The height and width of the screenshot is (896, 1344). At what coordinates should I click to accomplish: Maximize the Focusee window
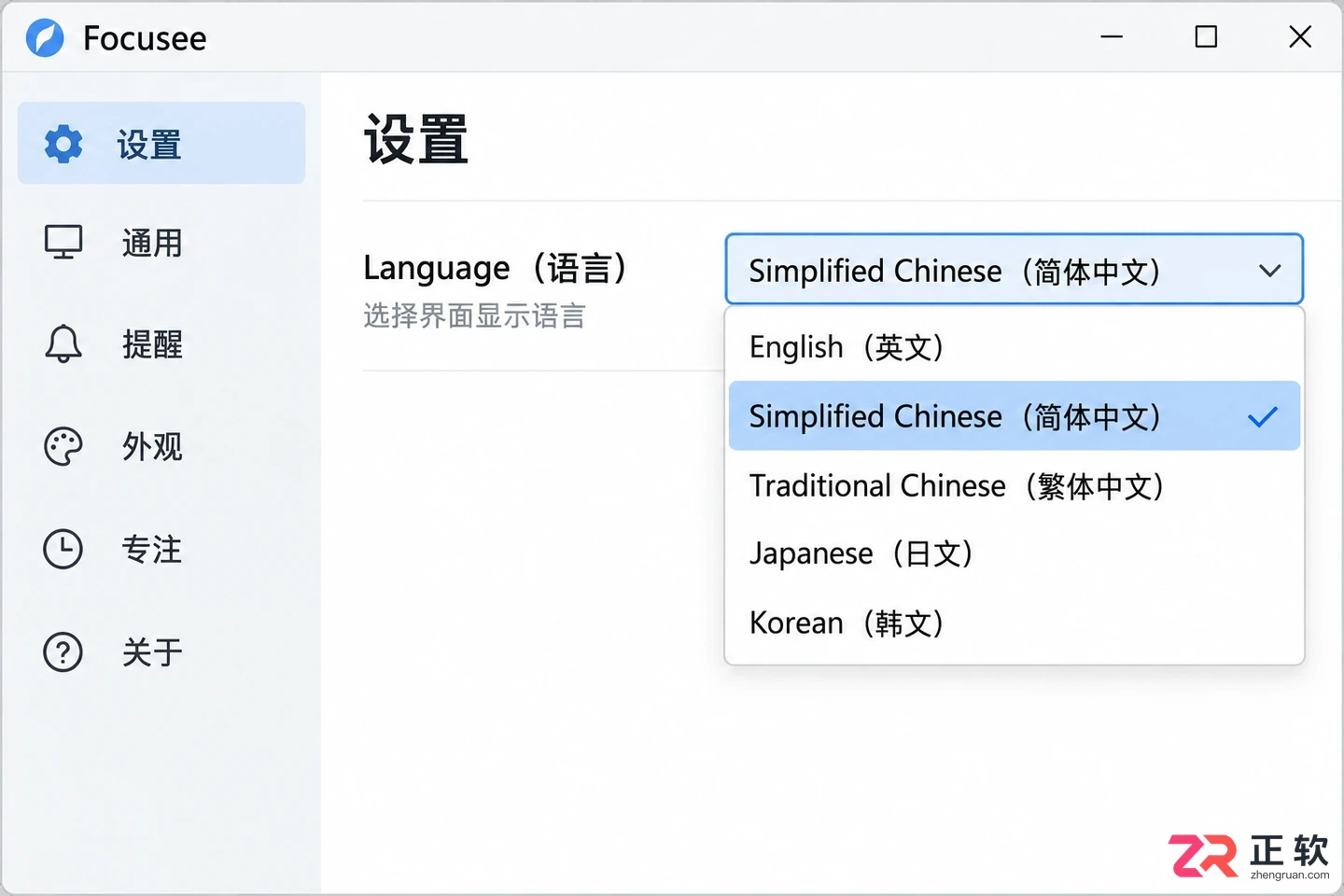[x=1206, y=36]
